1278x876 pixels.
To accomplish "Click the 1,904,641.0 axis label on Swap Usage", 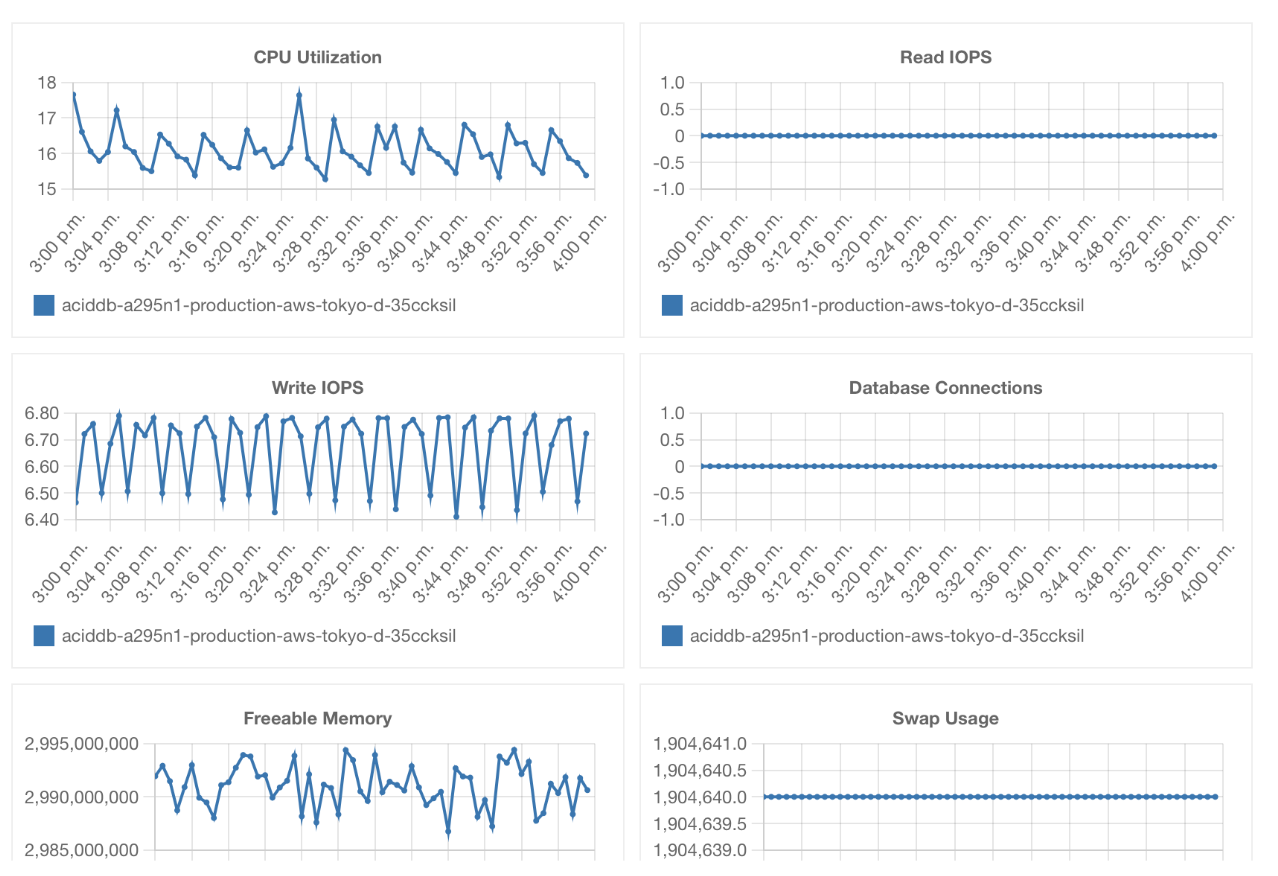I will pos(700,745).
